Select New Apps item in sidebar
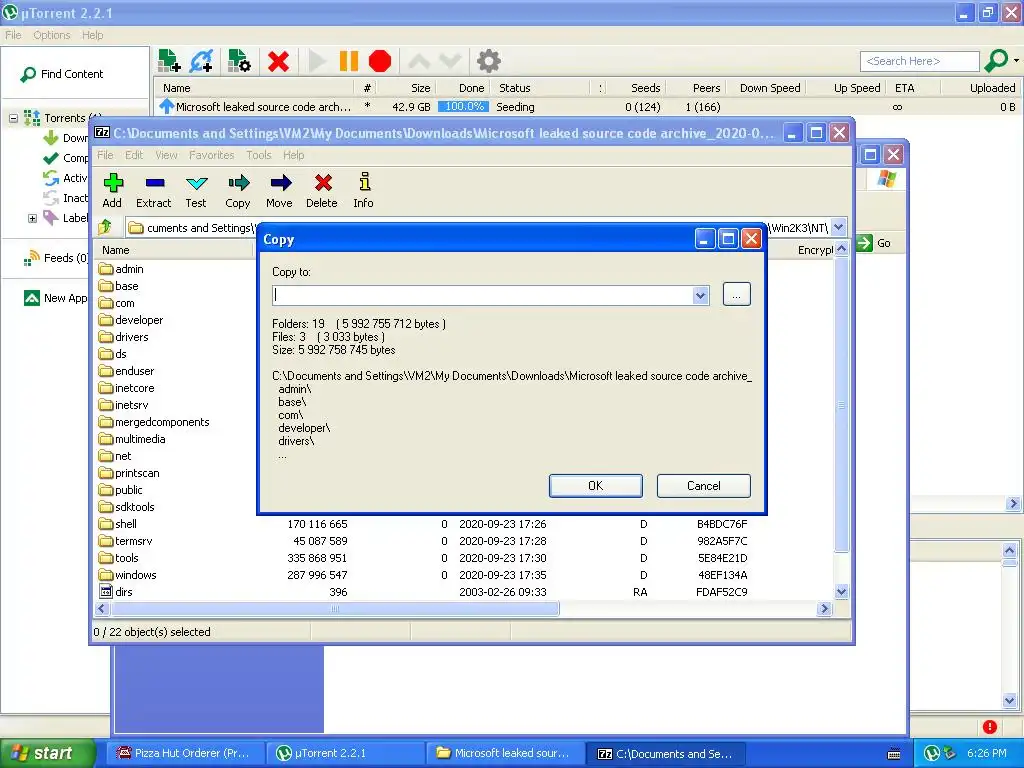The image size is (1024, 768). [x=56, y=298]
